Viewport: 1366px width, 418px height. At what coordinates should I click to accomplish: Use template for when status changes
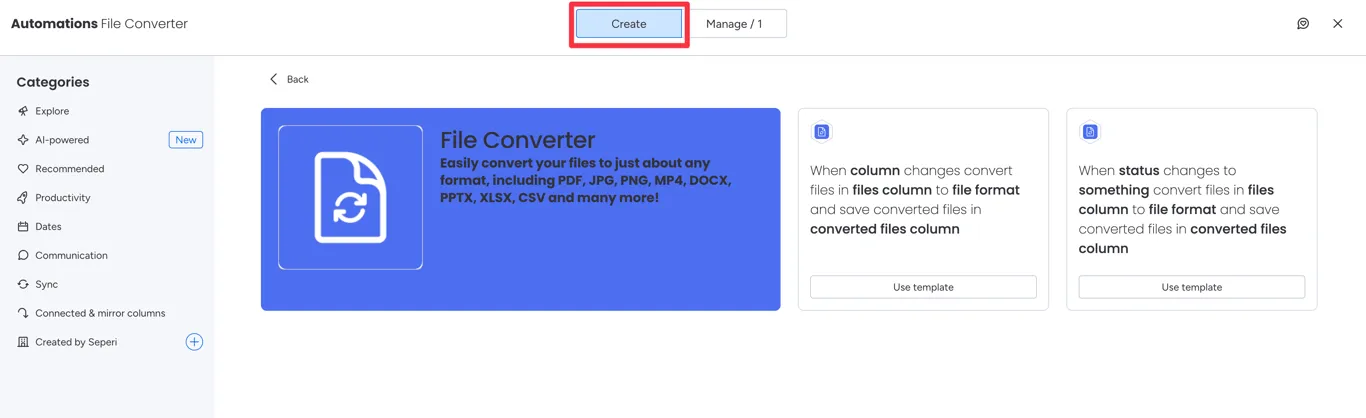click(1192, 287)
